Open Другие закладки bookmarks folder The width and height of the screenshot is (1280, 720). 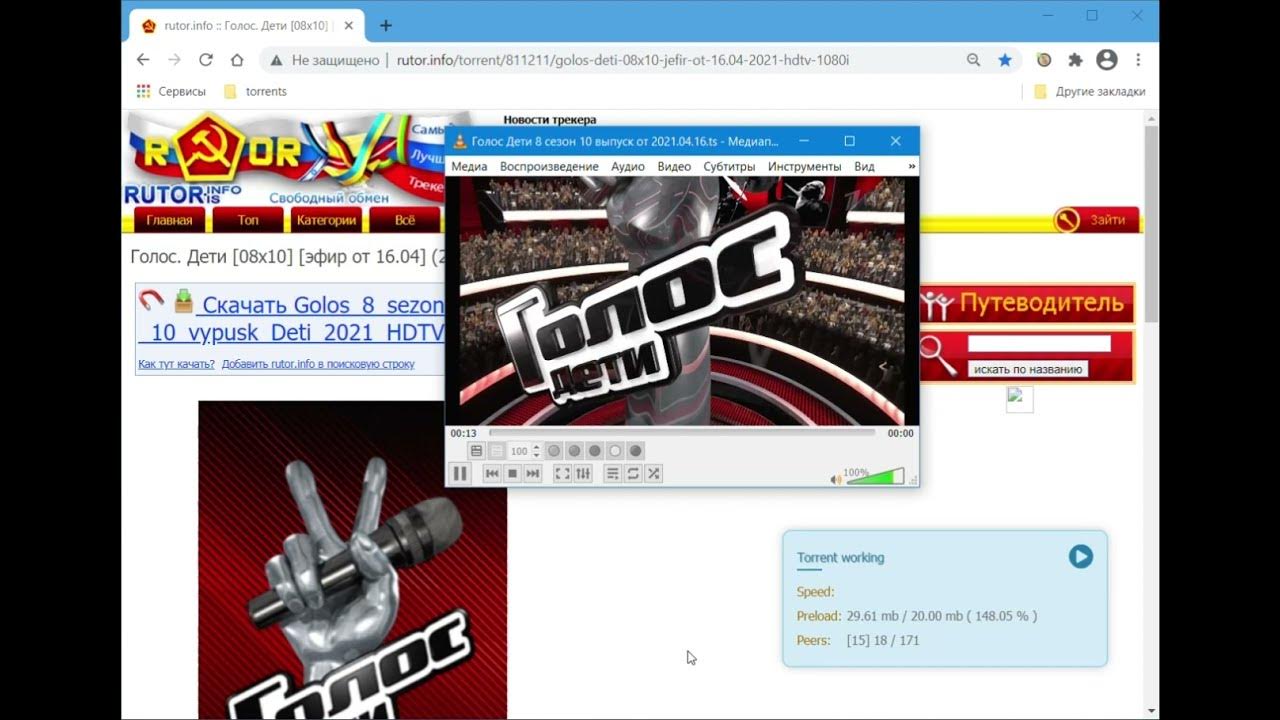pyautogui.click(x=1090, y=91)
